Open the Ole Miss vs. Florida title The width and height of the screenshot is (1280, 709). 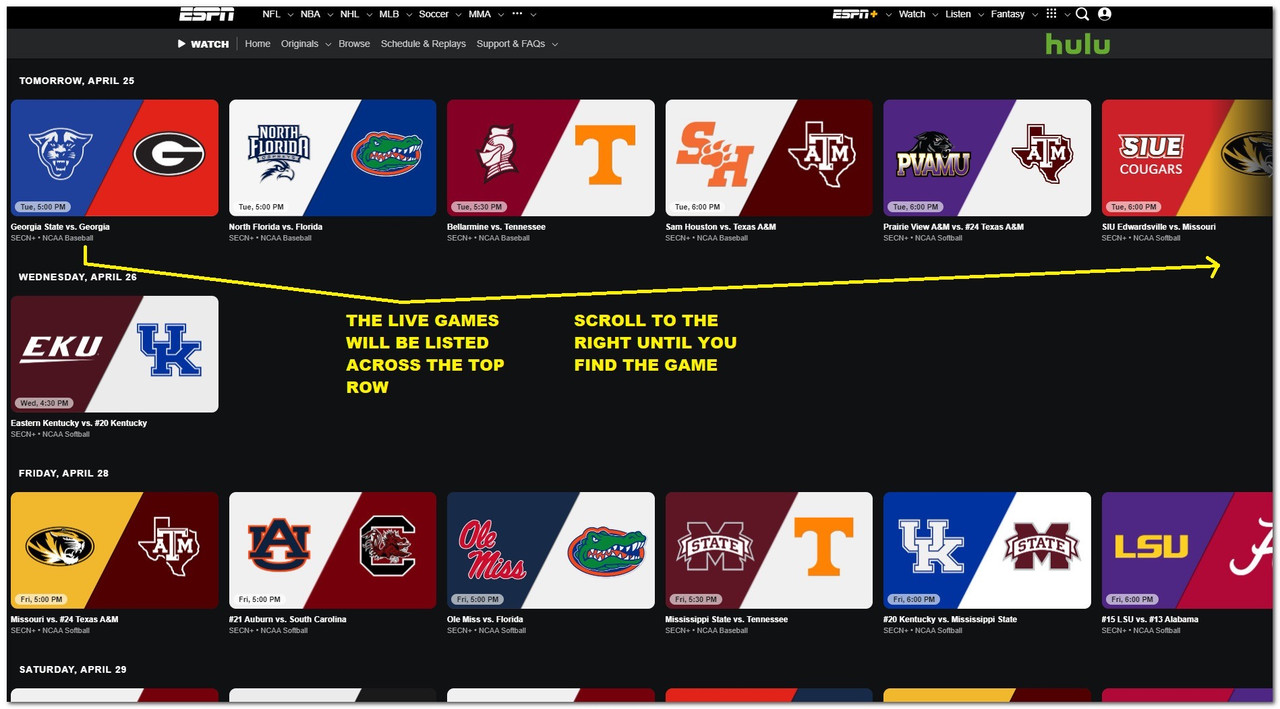click(485, 619)
